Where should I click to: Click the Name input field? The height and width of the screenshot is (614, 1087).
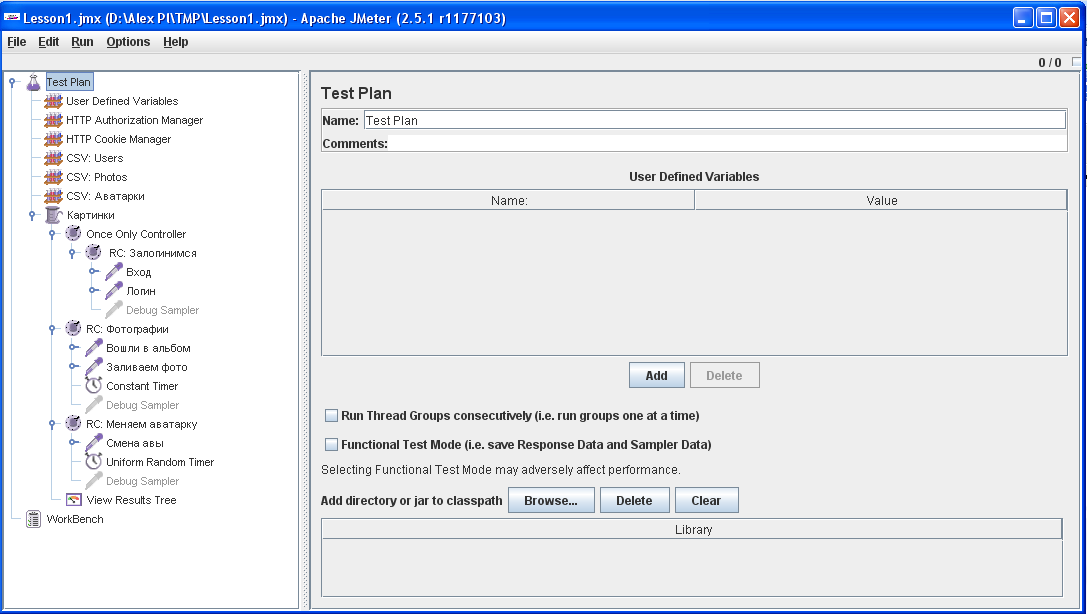click(x=715, y=121)
